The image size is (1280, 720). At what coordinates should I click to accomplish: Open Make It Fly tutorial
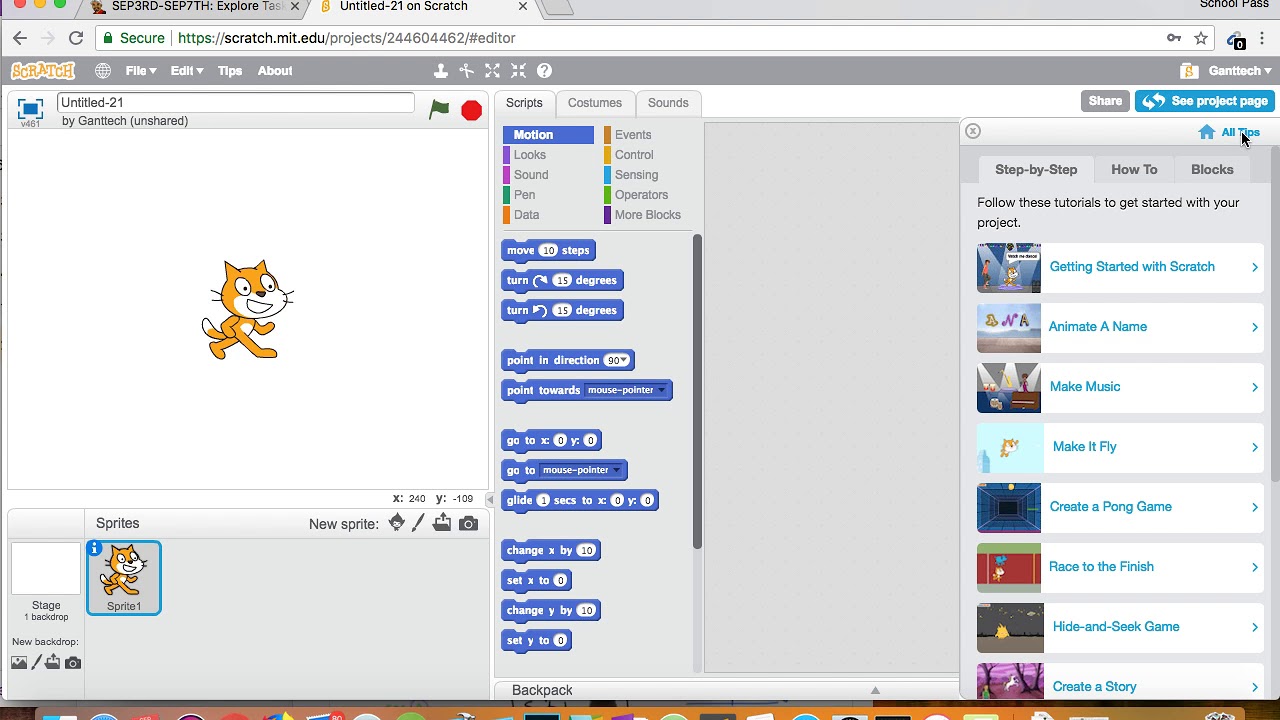point(1120,447)
